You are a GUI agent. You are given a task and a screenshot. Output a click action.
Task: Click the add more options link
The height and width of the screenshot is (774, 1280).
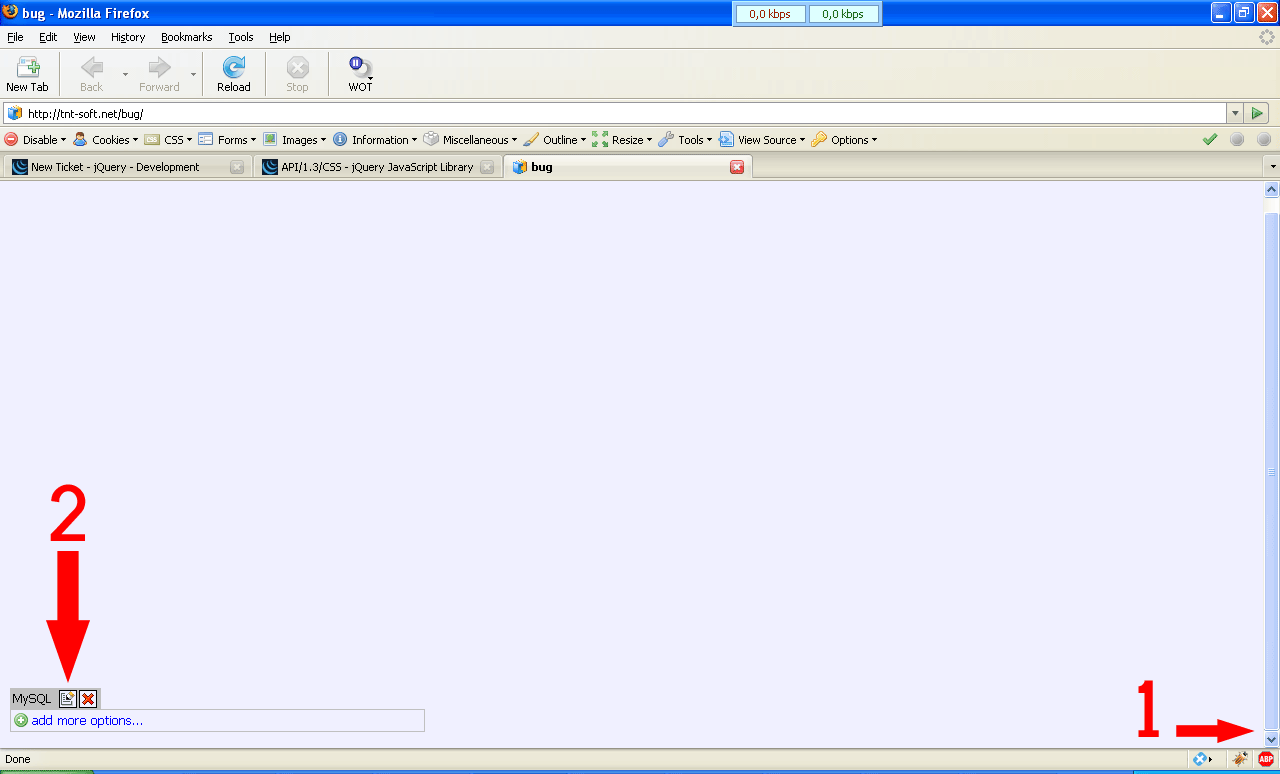coord(86,720)
